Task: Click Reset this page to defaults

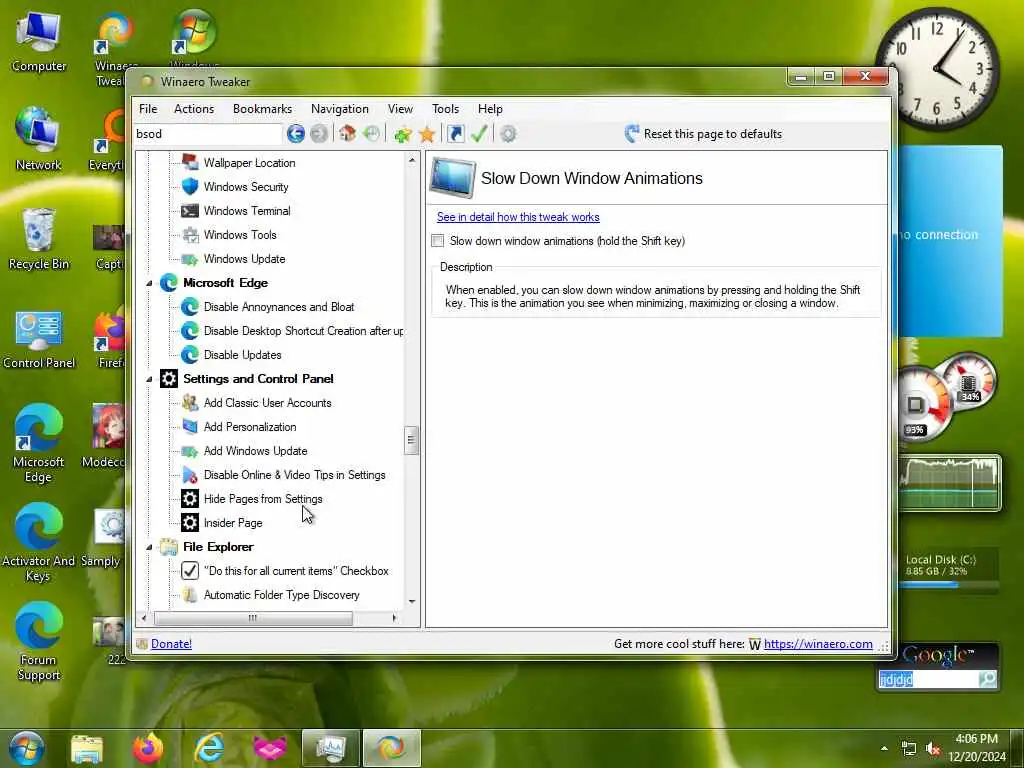Action: pos(703,134)
